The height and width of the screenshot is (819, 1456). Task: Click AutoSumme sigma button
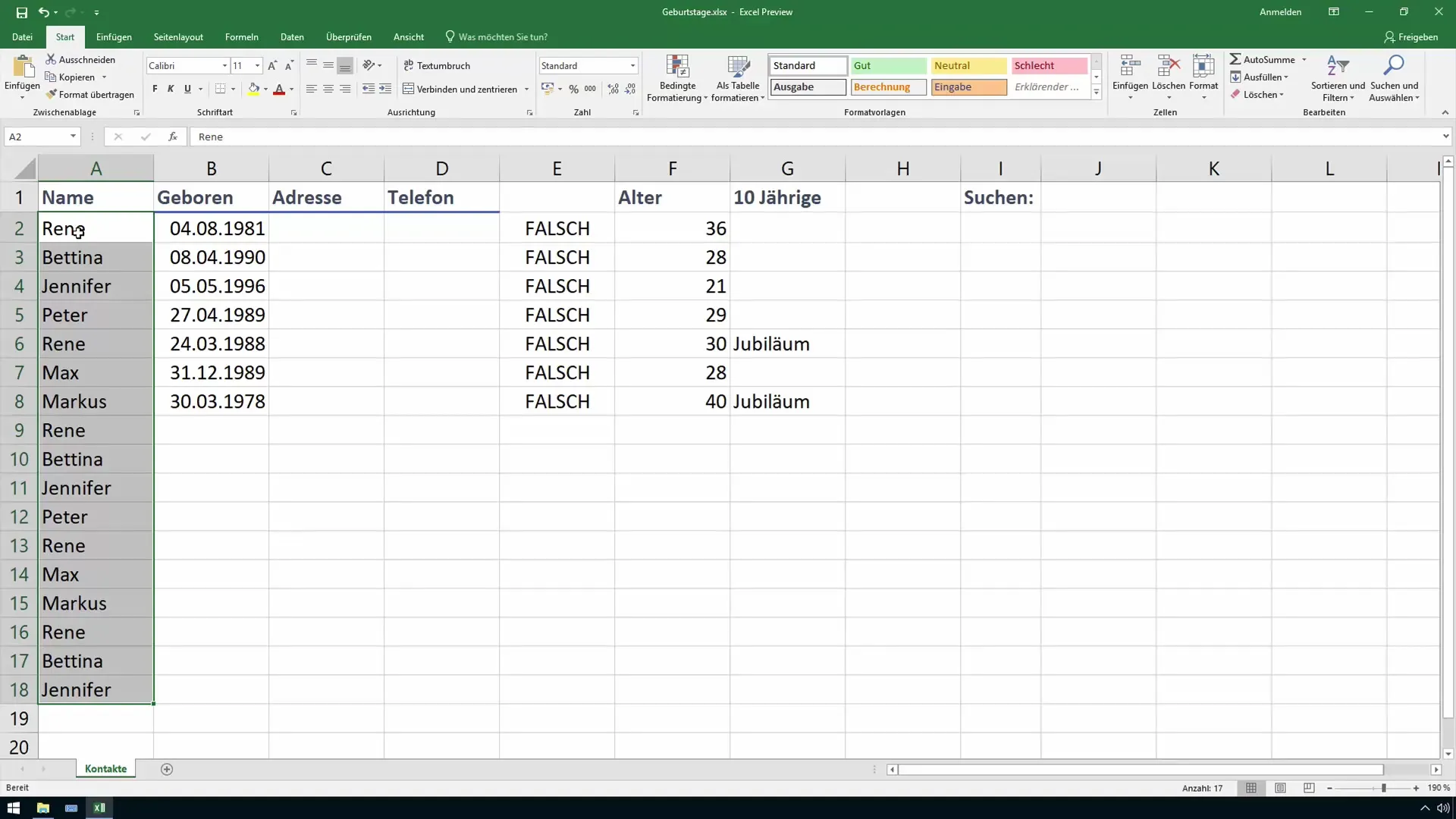coord(1263,59)
